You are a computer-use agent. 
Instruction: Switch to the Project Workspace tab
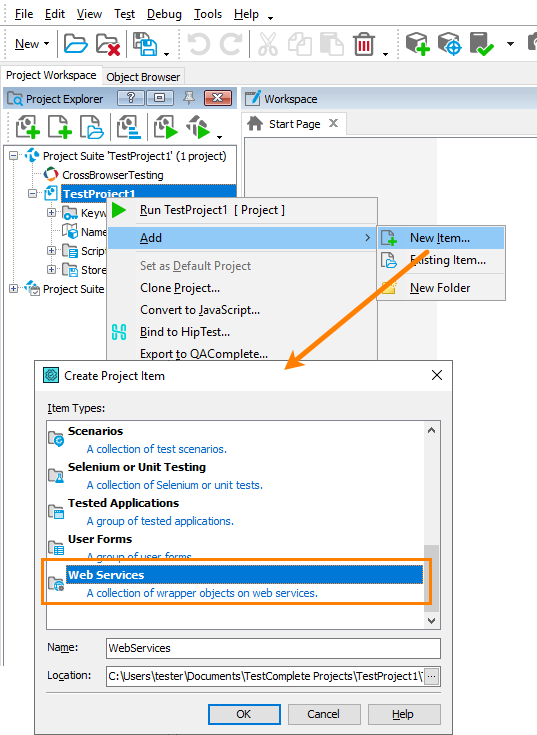pos(51,75)
